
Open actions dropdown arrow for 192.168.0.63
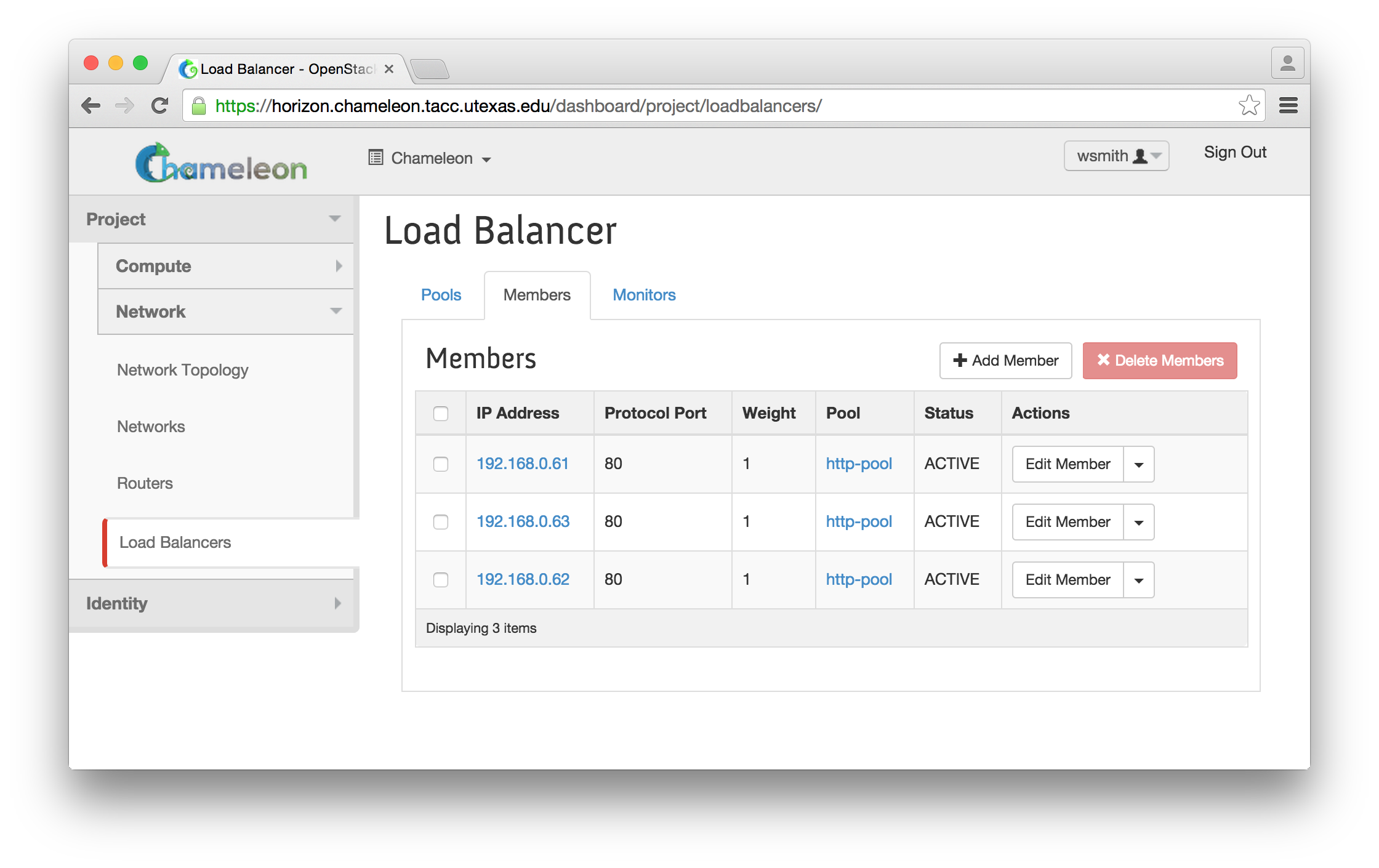1139,522
